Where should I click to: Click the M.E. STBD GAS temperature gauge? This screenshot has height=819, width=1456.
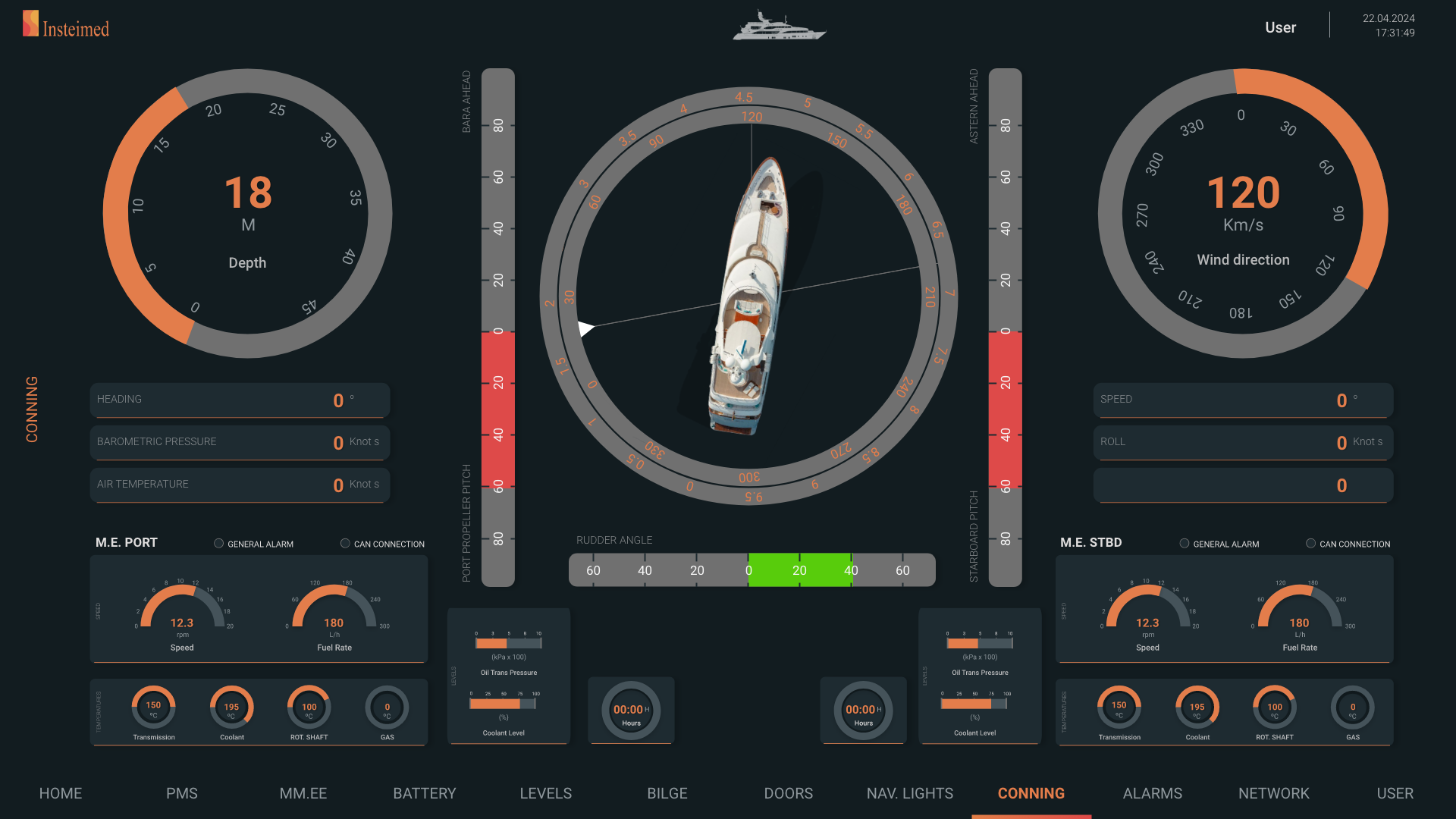[x=1353, y=708]
